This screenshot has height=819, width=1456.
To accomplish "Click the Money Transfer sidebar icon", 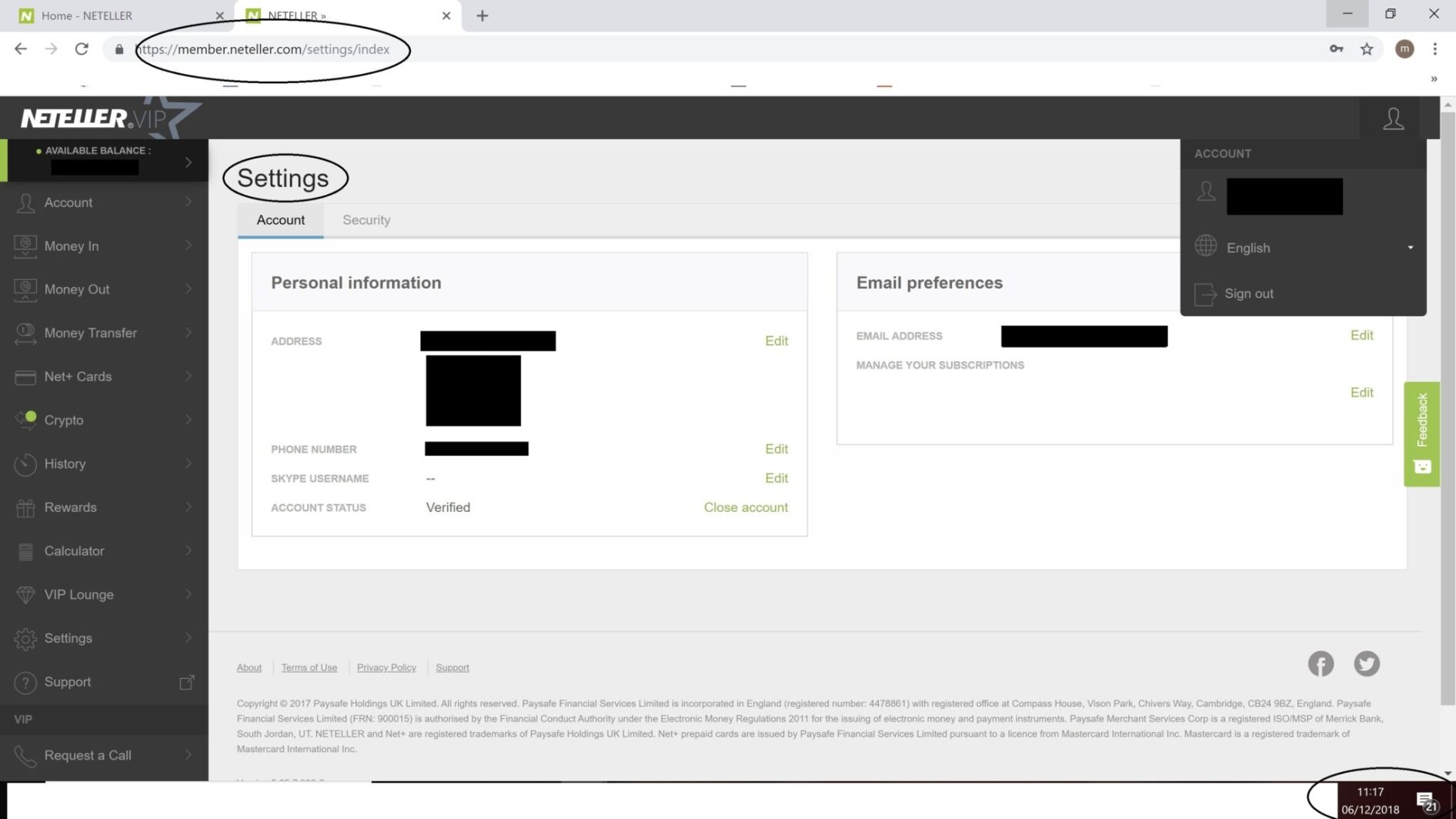I will pyautogui.click(x=25, y=333).
